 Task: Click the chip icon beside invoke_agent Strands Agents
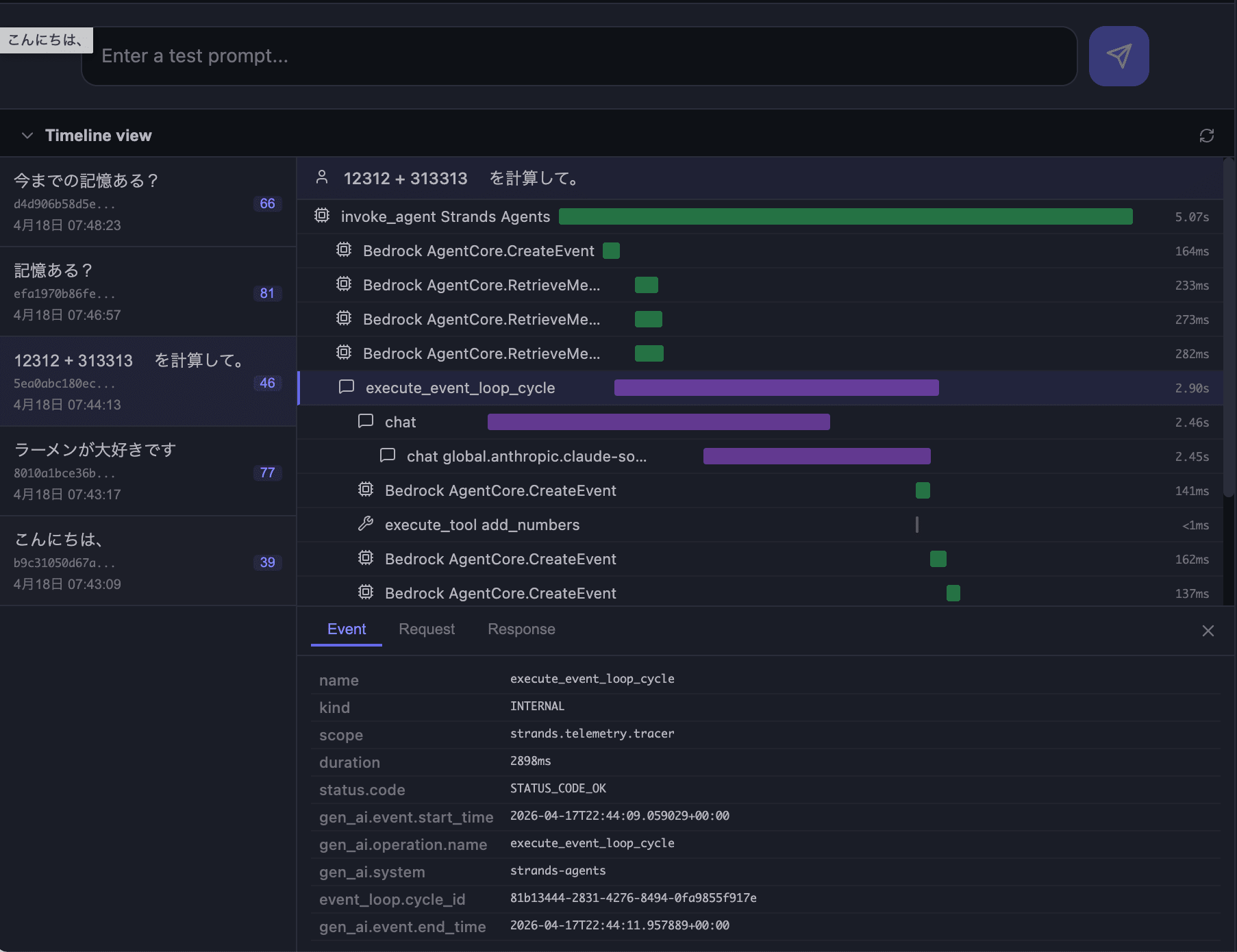tap(322, 216)
